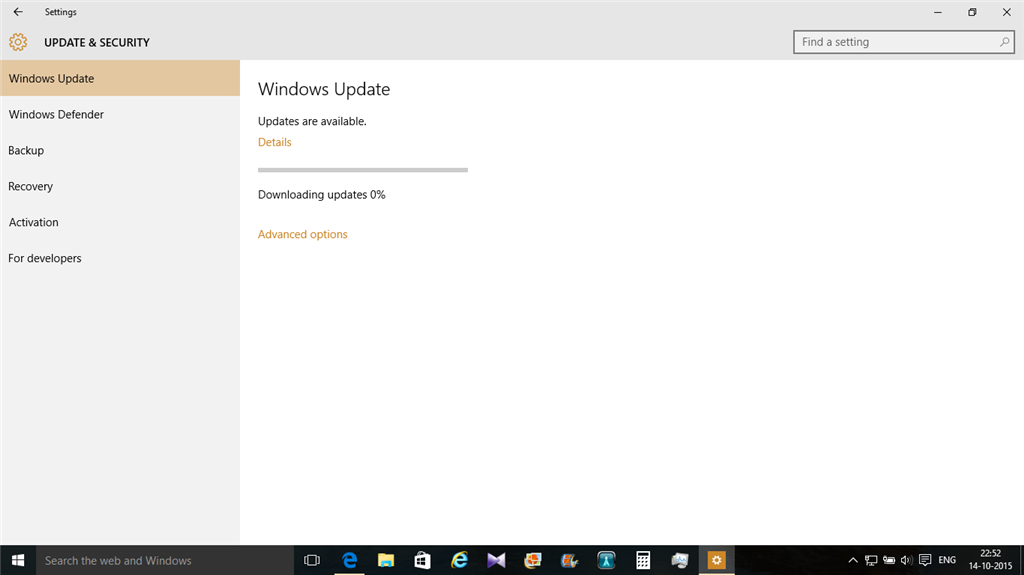Image resolution: width=1024 pixels, height=575 pixels.
Task: Click the Search the web and Windows box
Action: click(x=165, y=560)
